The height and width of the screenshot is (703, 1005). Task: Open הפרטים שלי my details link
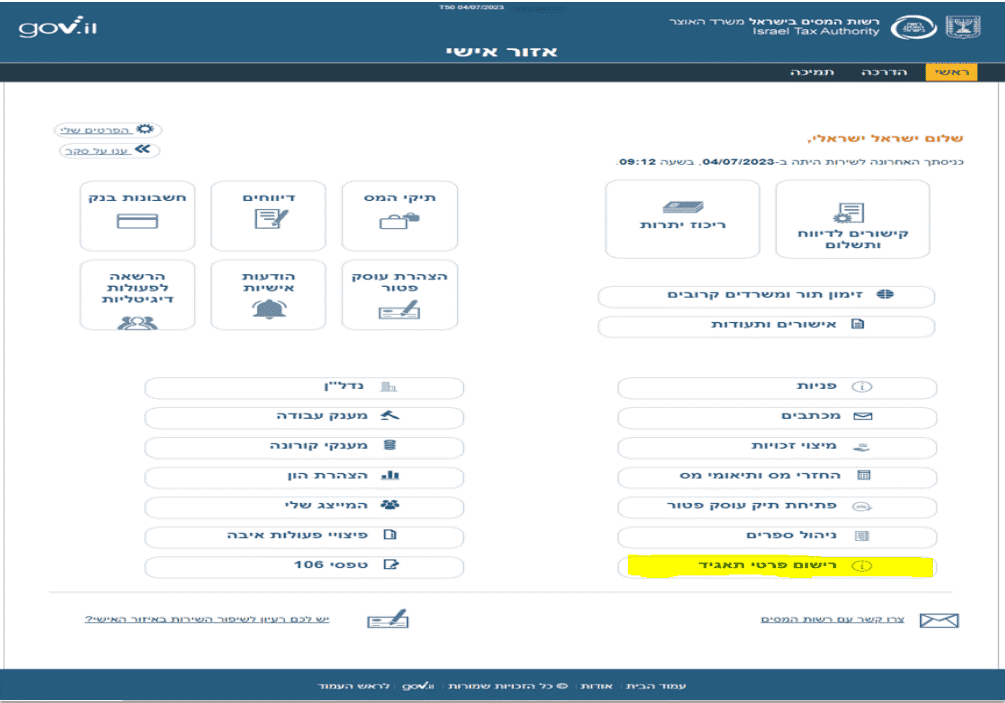(108, 130)
